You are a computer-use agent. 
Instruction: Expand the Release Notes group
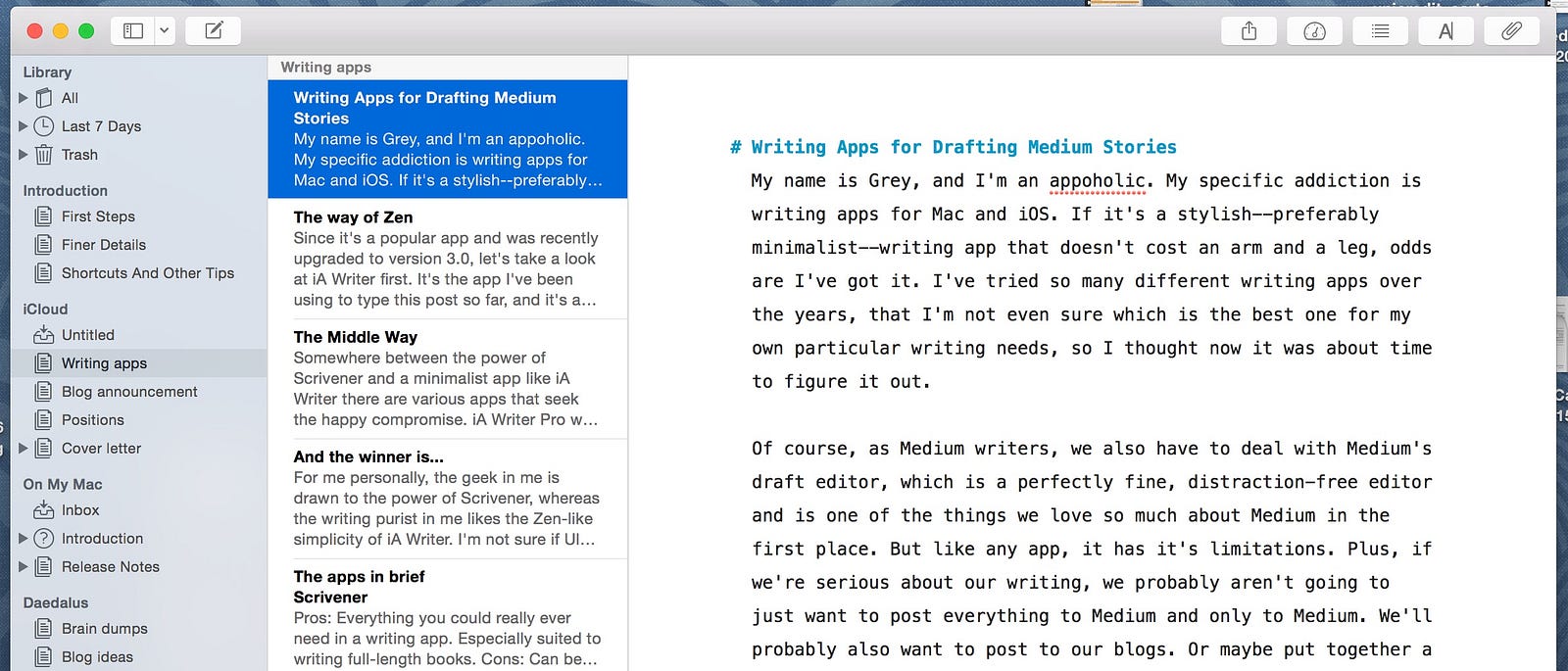click(x=24, y=567)
